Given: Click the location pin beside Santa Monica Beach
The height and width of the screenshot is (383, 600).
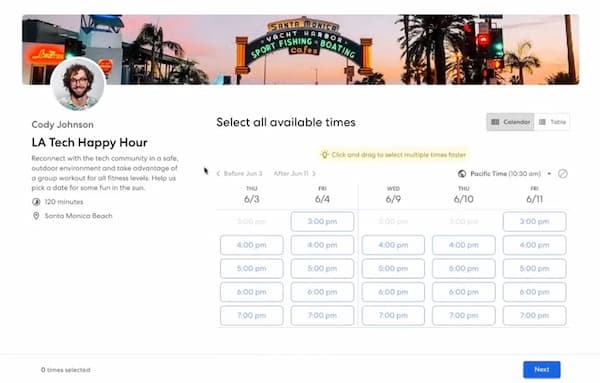Looking at the screenshot, I should click(36, 216).
